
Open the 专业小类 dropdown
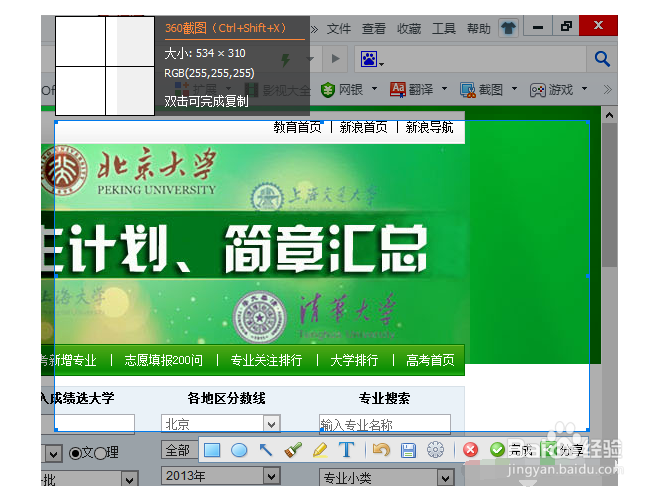(x=387, y=477)
